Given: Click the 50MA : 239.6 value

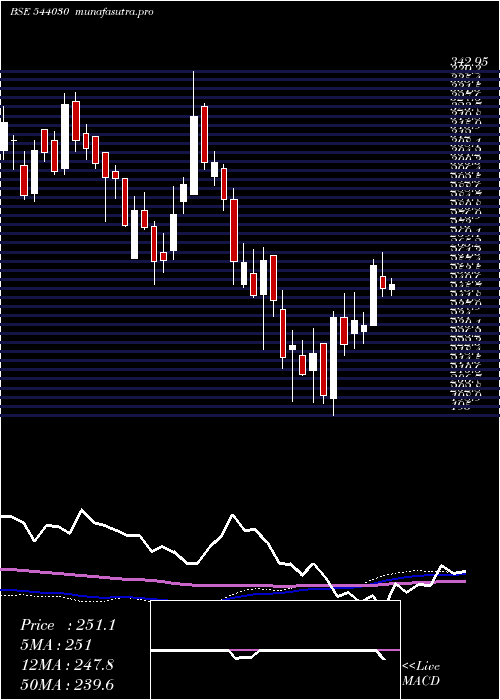Looking at the screenshot, I should [67, 685].
